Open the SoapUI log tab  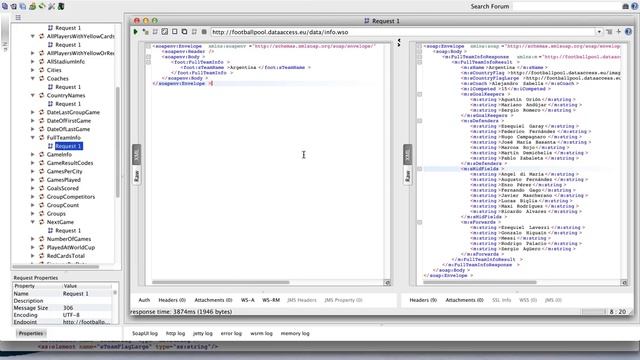point(145,333)
